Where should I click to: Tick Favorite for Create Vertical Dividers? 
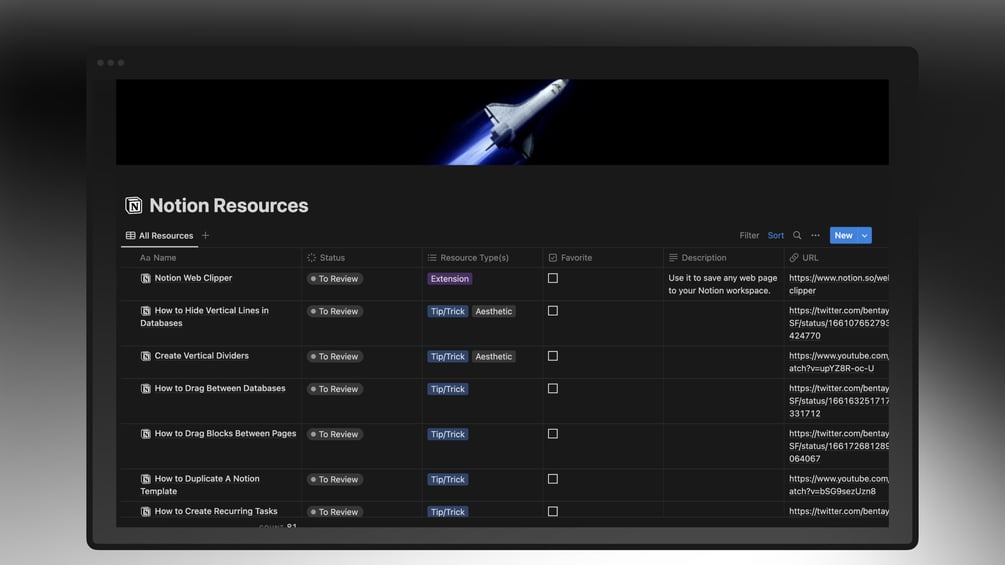click(x=552, y=356)
